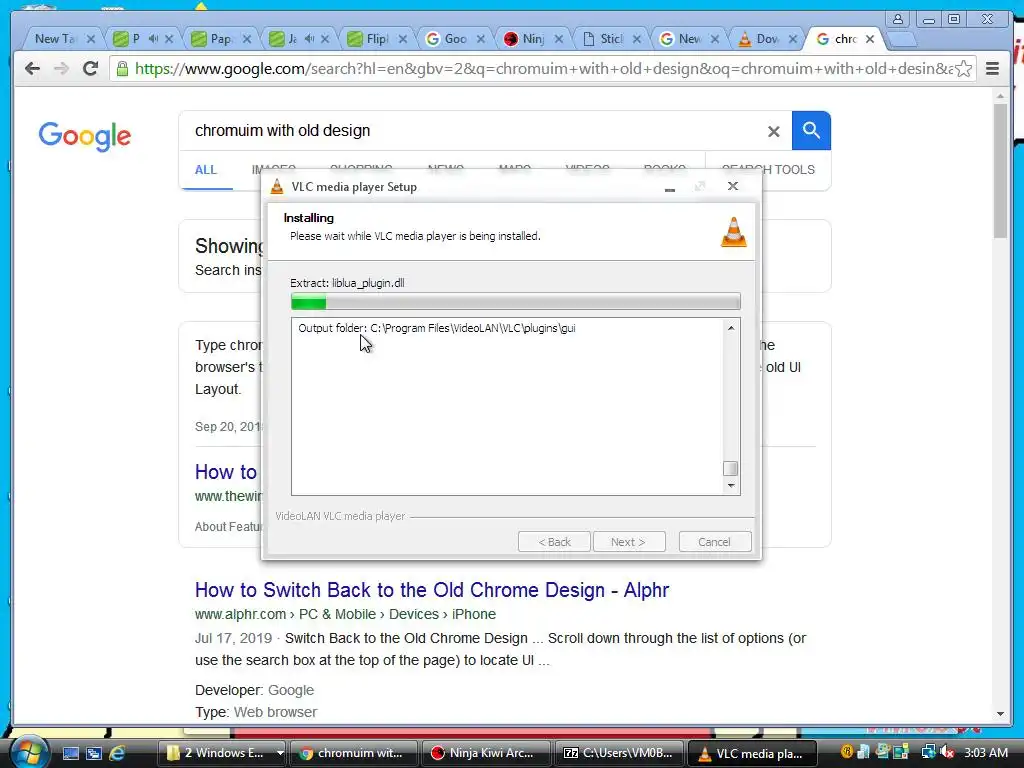Click the installer log scrollbar thumb
Image resolution: width=1024 pixels, height=768 pixels.
click(730, 468)
